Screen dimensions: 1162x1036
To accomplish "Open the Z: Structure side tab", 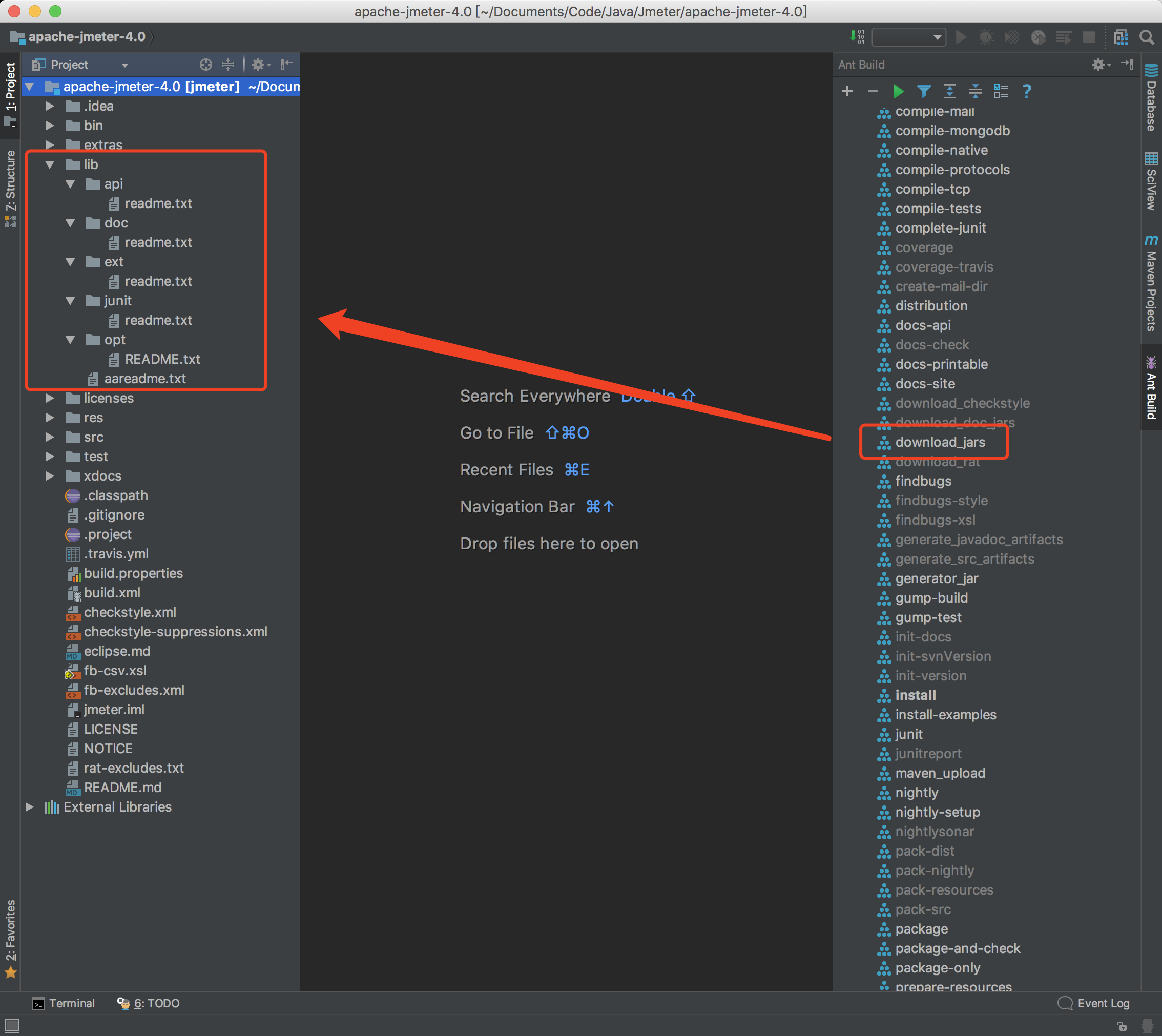I will click(x=10, y=188).
